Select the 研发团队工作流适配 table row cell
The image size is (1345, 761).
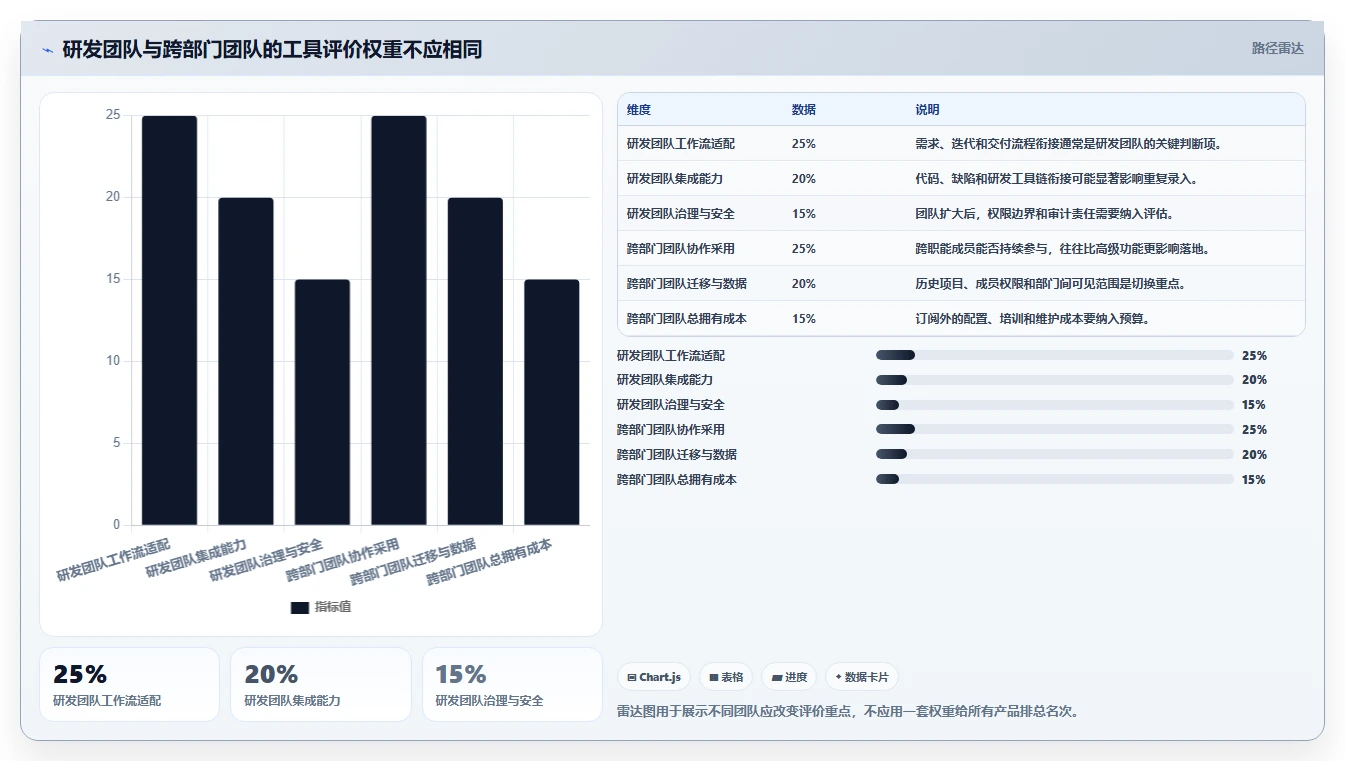(x=681, y=144)
